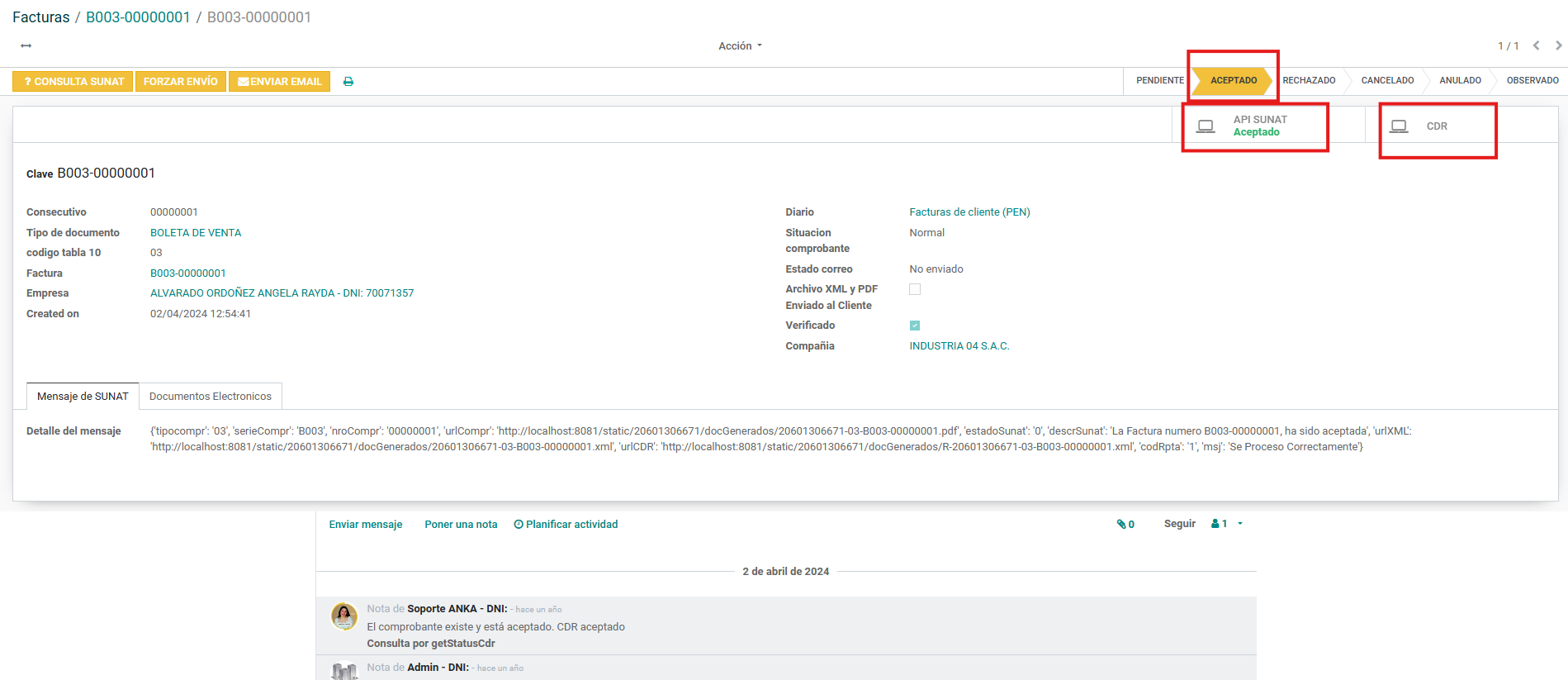Screen dimensions: 1568x680
Task: Open the API SUNAT Aceptado stat button
Action: pos(1254,126)
